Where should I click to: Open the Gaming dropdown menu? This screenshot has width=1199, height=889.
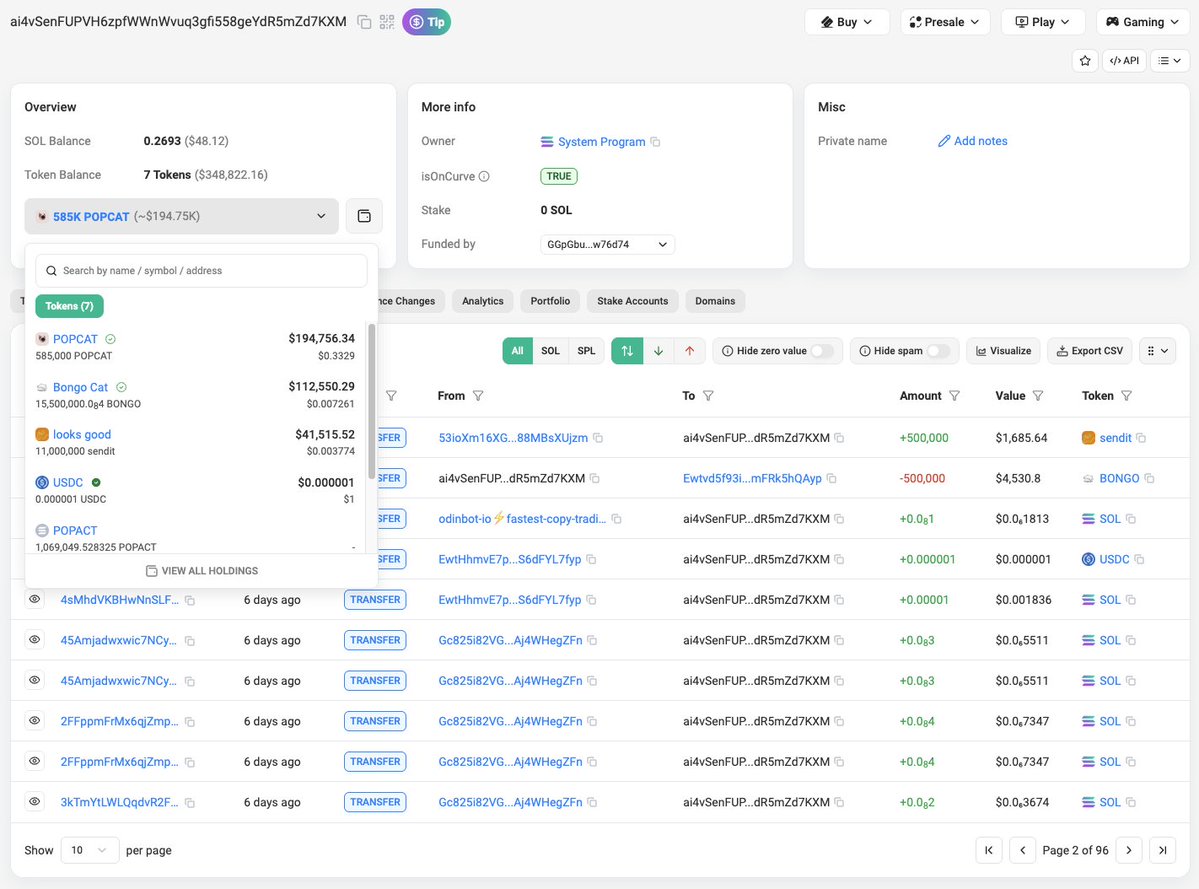pyautogui.click(x=1144, y=22)
